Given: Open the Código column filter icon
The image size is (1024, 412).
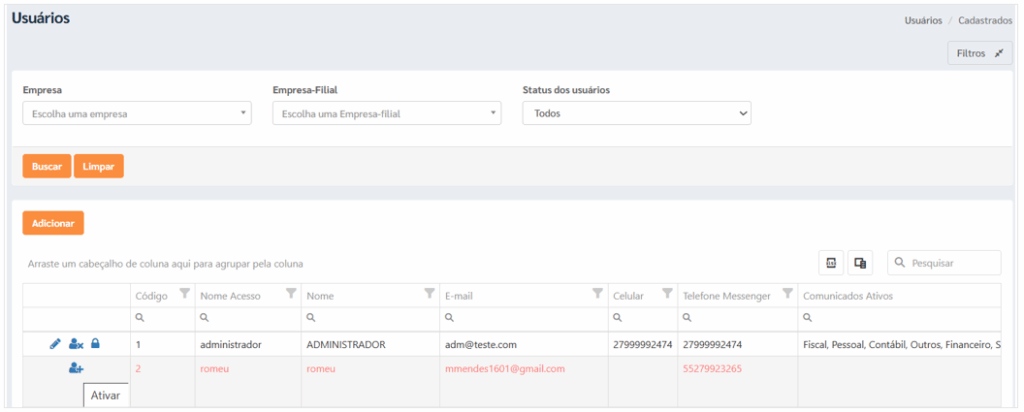Looking at the screenshot, I should pyautogui.click(x=185, y=294).
